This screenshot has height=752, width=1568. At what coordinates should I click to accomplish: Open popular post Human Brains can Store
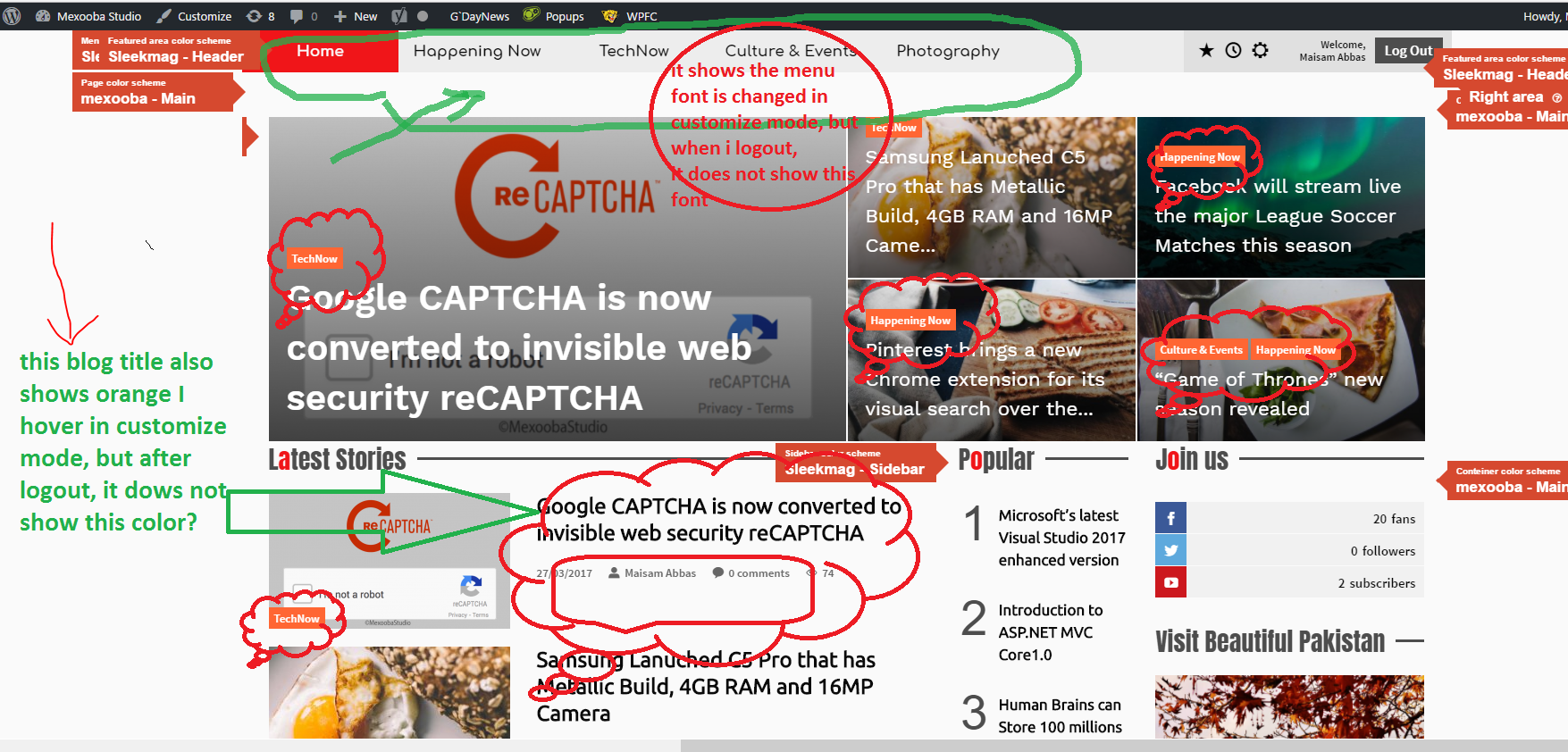tap(1060, 716)
